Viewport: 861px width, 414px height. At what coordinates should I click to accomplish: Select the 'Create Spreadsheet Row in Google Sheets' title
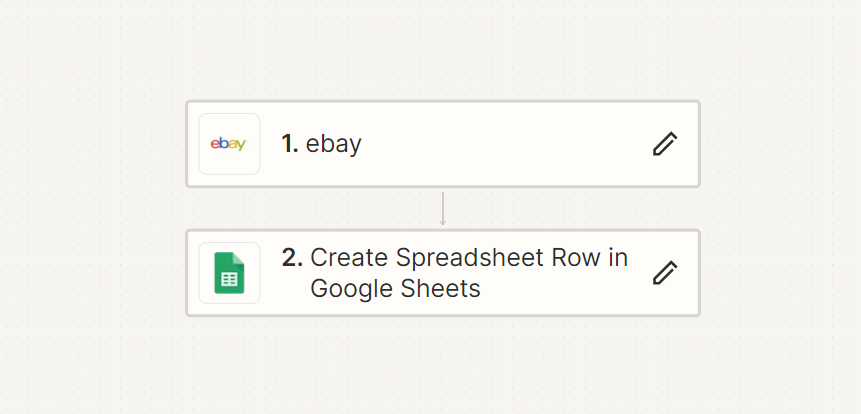[468, 273]
